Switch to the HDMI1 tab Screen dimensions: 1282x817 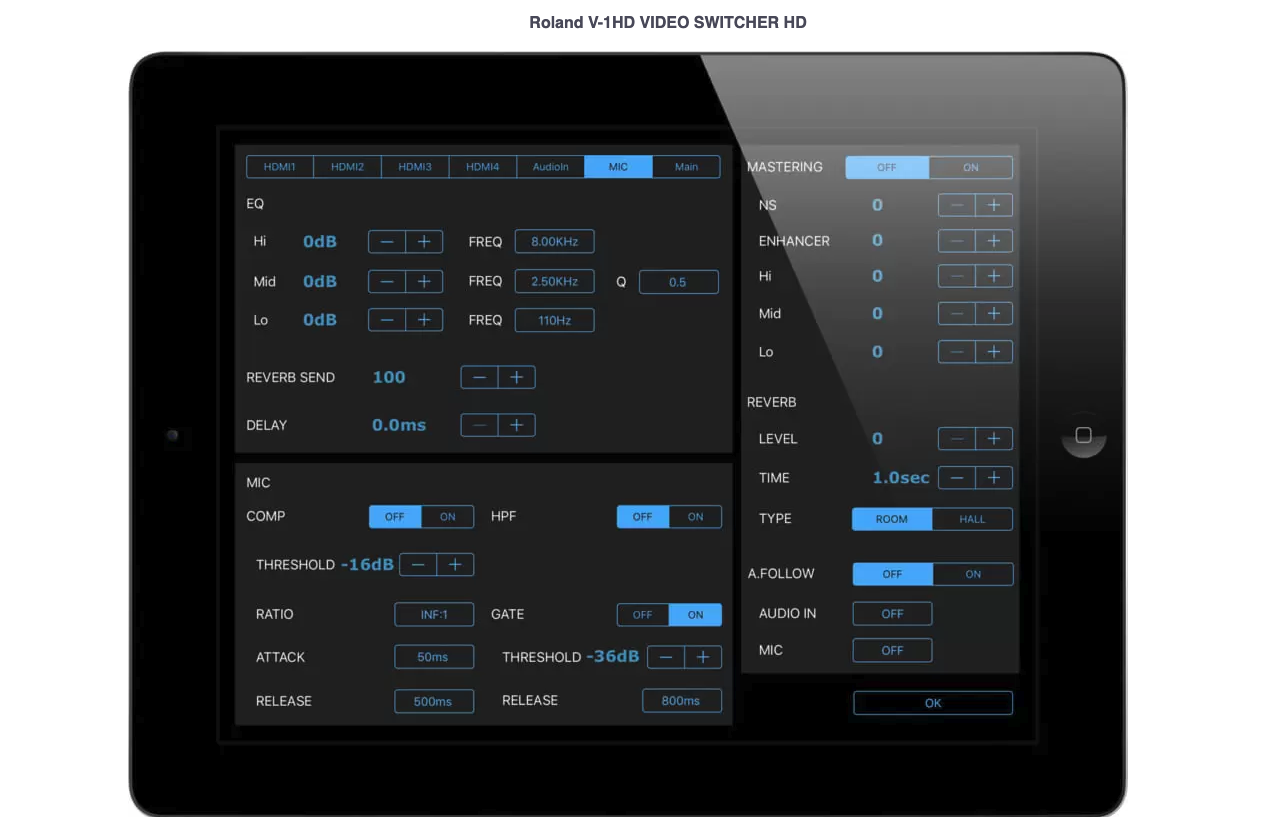(x=280, y=167)
